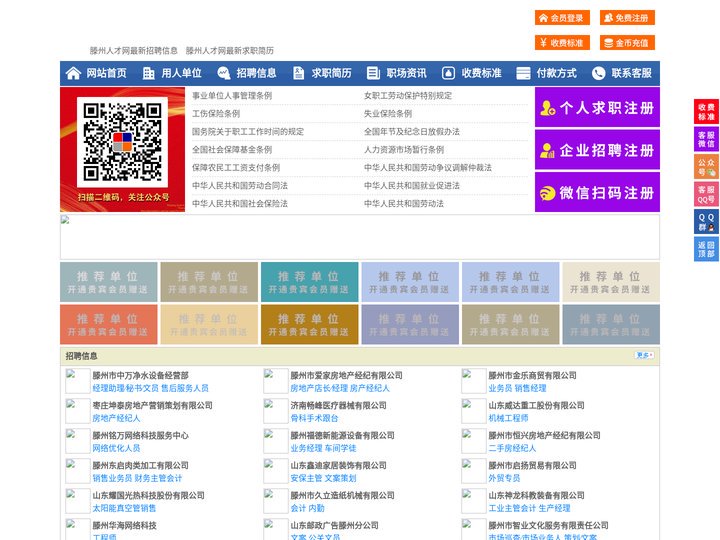Click the person icon on 企业招聘注册
The image size is (720, 540).
pos(547,150)
